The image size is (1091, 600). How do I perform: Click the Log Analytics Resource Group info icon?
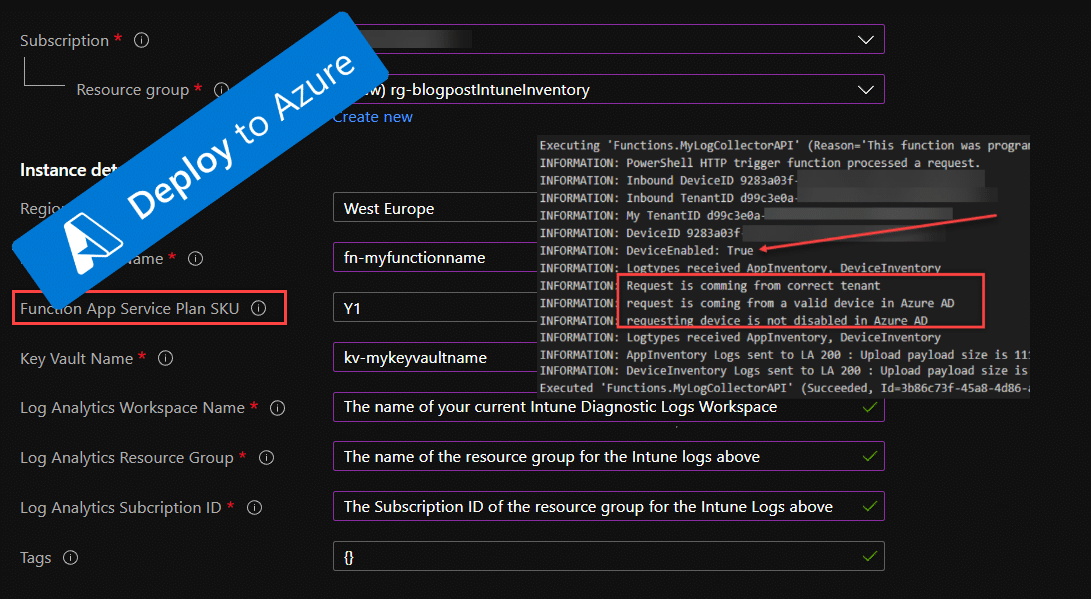click(265, 457)
